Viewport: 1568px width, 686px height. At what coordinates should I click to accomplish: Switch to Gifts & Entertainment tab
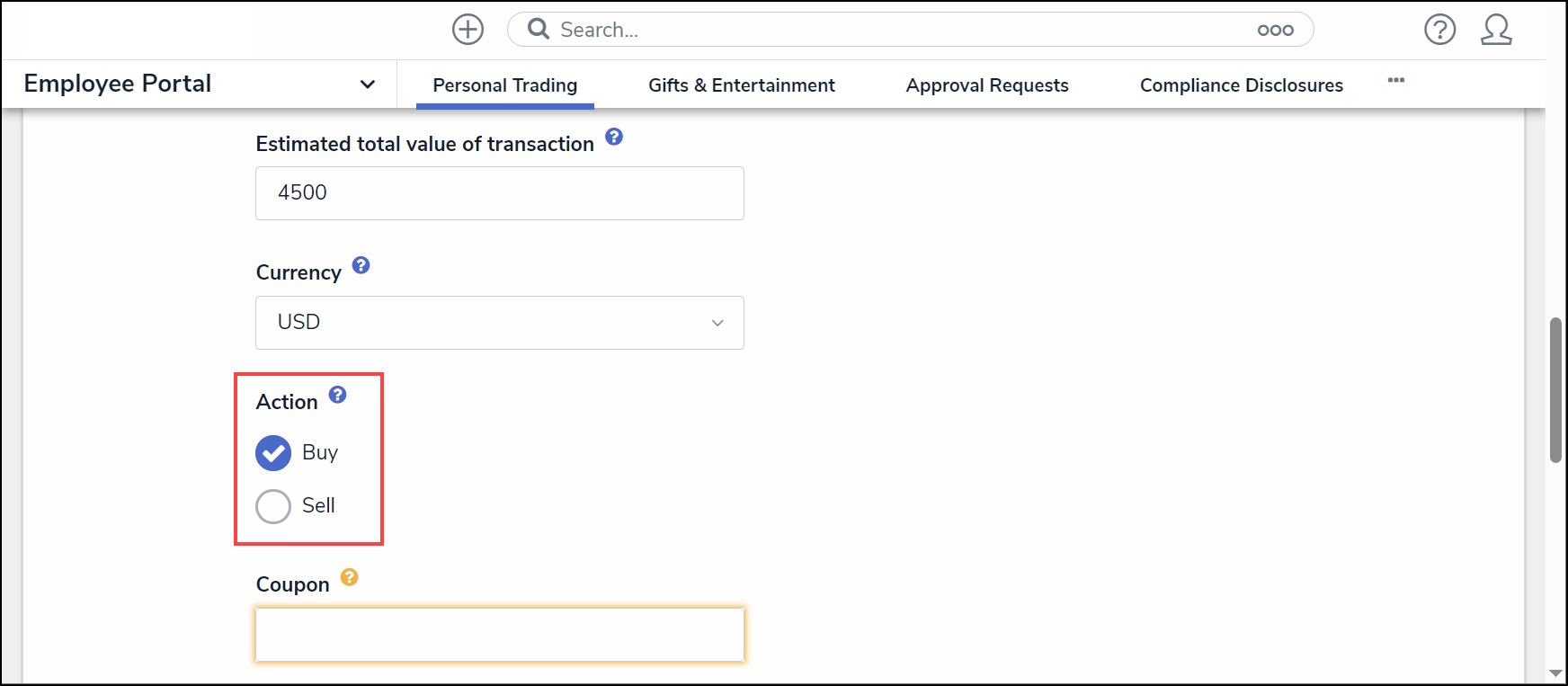click(x=741, y=85)
